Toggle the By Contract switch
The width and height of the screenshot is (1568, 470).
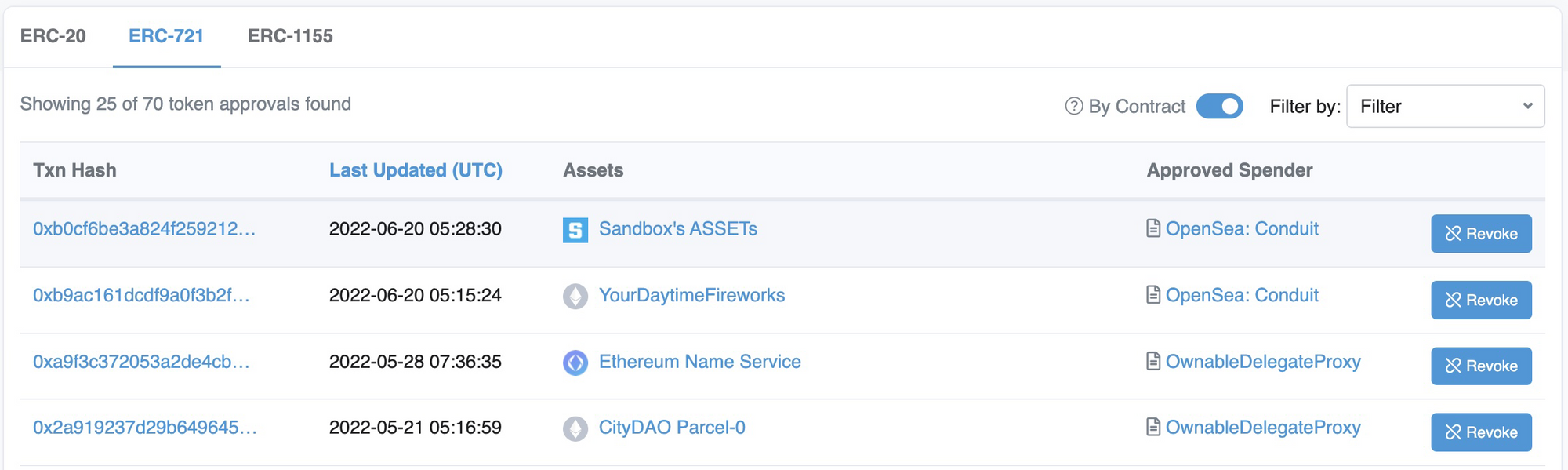click(x=1219, y=106)
